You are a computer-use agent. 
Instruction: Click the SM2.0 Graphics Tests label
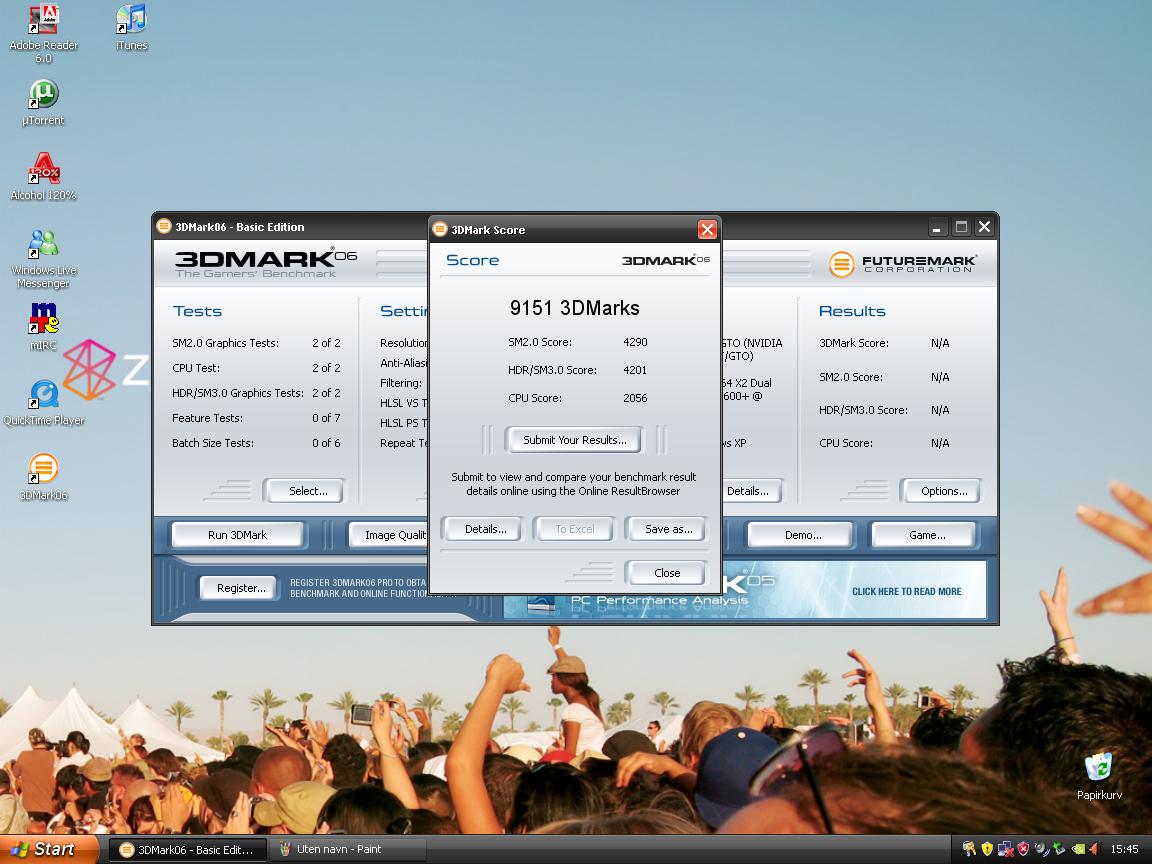pos(225,343)
